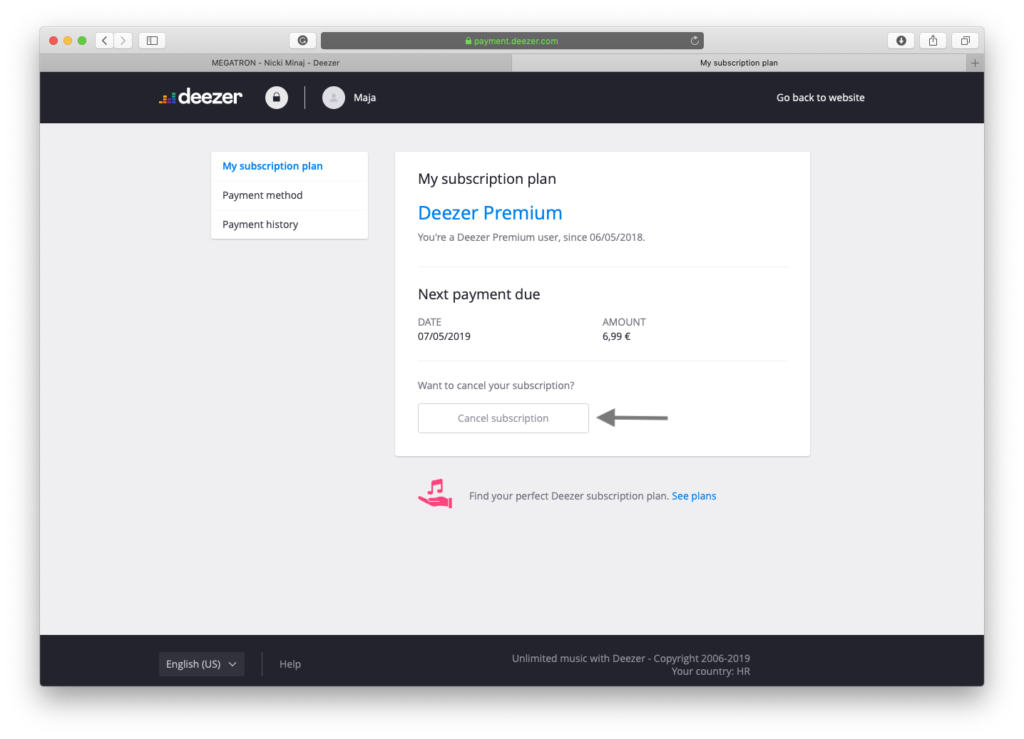Click Maja's profile avatar

coord(333,97)
